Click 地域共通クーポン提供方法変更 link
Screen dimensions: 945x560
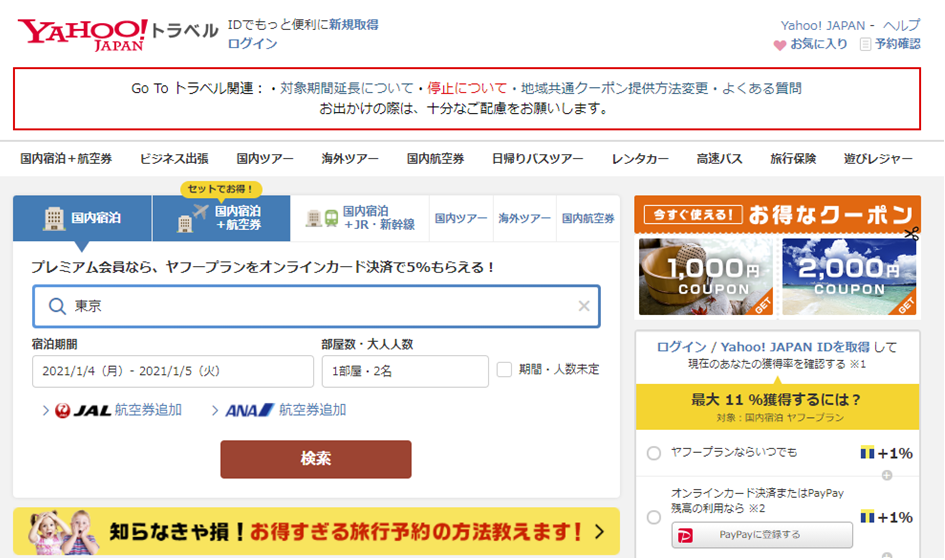tap(614, 89)
